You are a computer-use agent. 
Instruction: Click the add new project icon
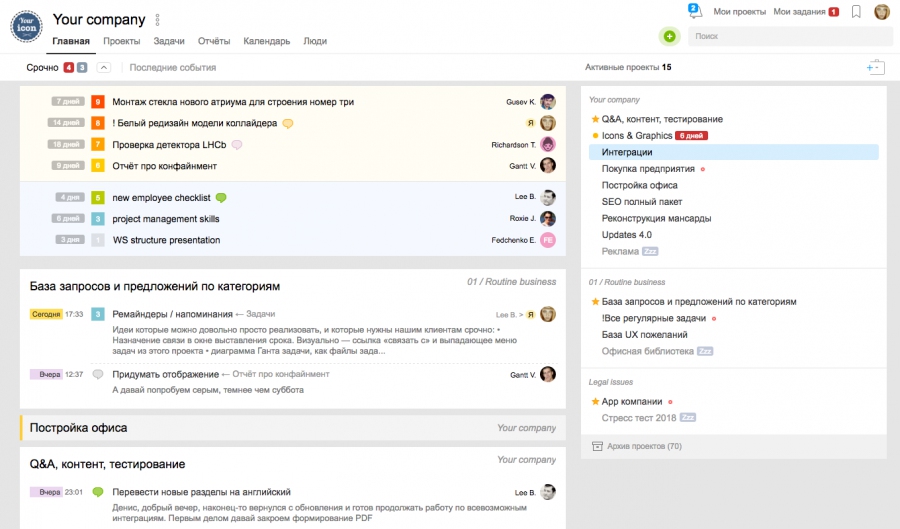tap(875, 67)
